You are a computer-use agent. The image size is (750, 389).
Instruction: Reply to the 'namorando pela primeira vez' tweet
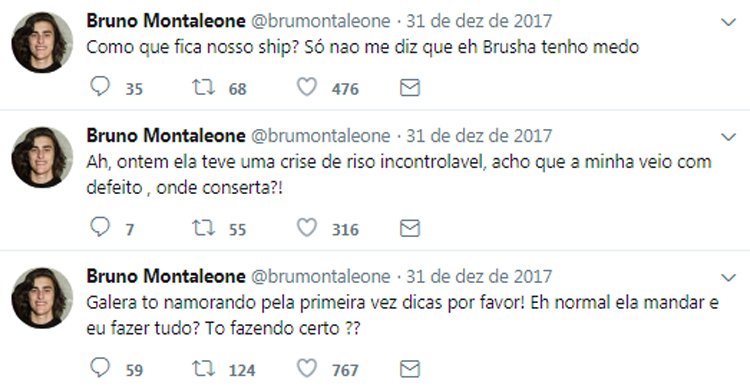click(x=100, y=368)
